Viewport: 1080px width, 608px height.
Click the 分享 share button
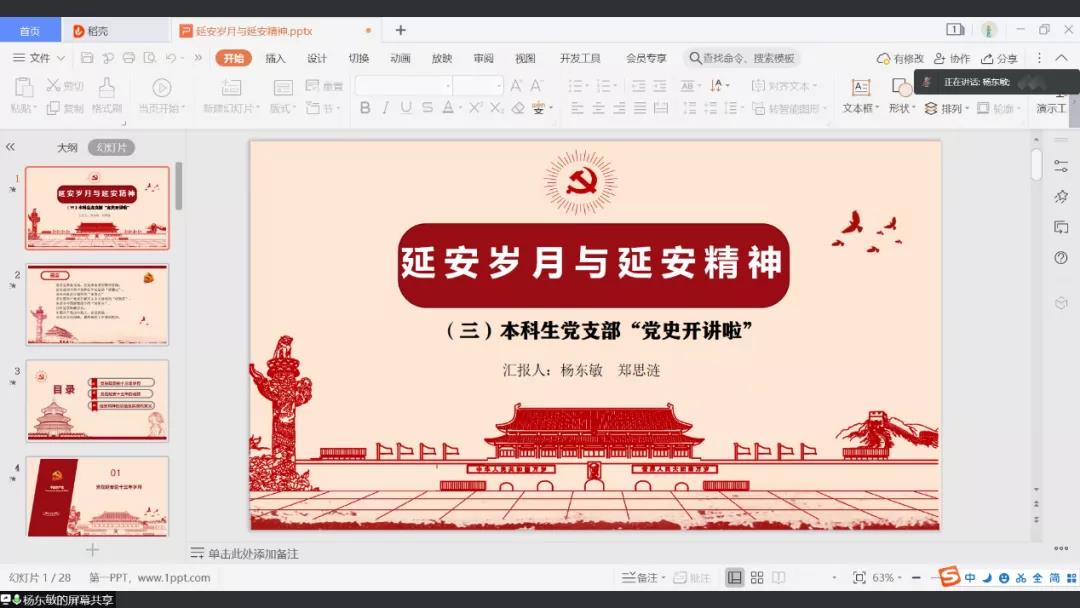coord(999,59)
